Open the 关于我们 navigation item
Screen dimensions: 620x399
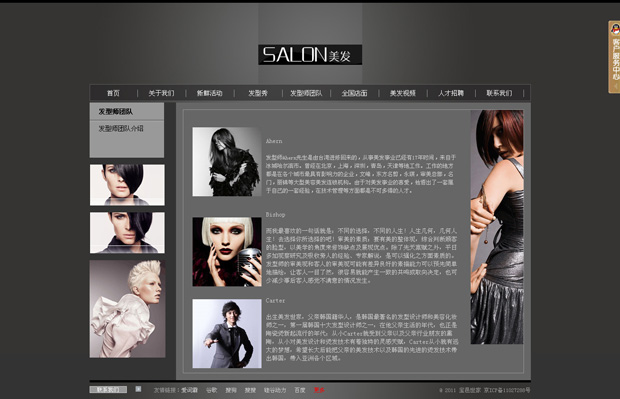coord(161,93)
